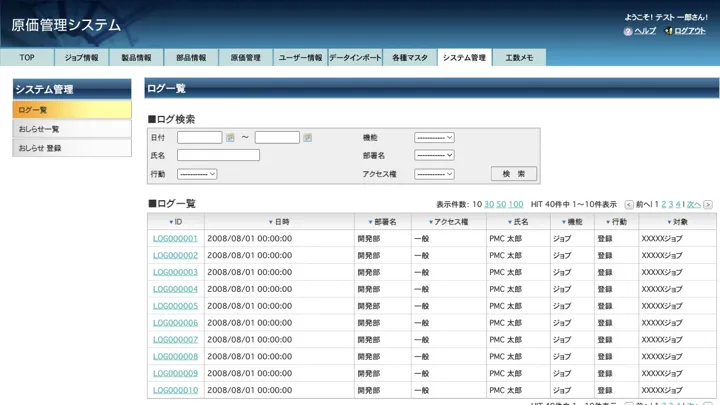The height and width of the screenshot is (405, 720).
Task: Open log entry LOG000004
Action: [175, 289]
